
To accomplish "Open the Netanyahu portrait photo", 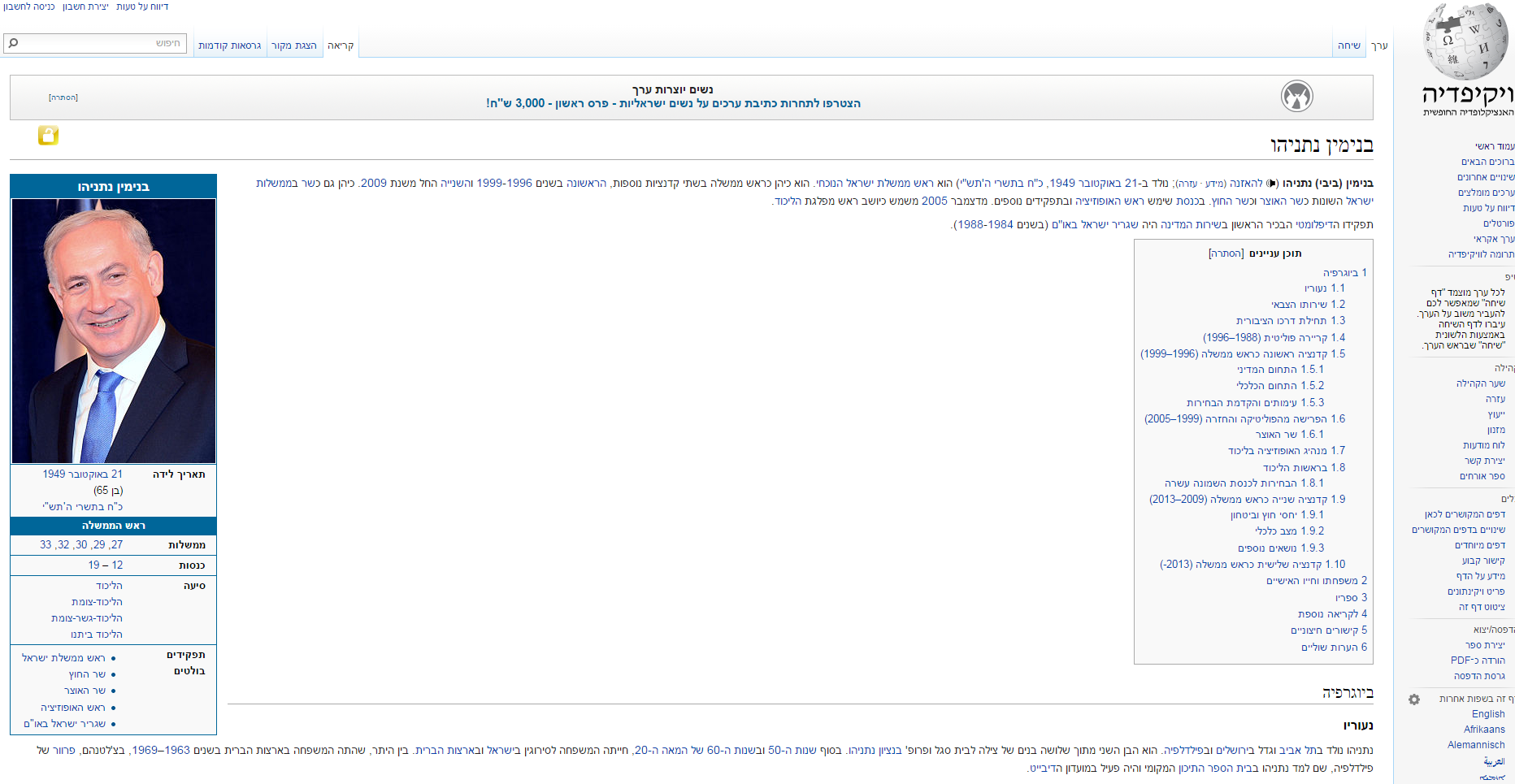I will [114, 331].
